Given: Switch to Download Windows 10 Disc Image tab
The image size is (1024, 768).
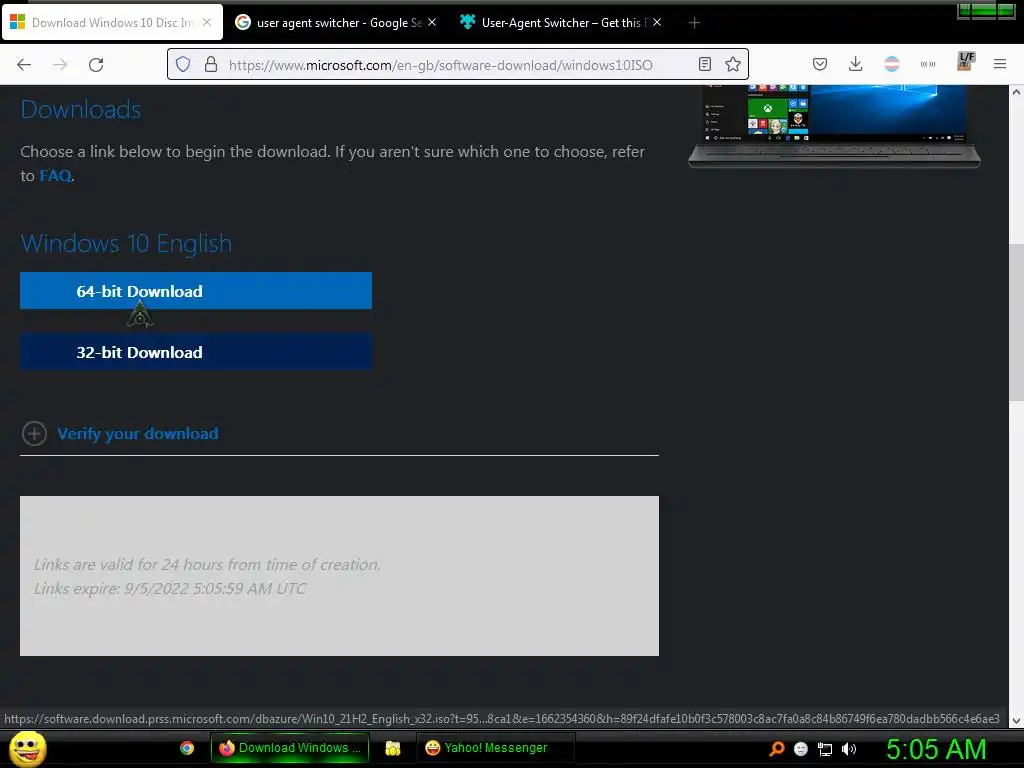Looking at the screenshot, I should 112,22.
